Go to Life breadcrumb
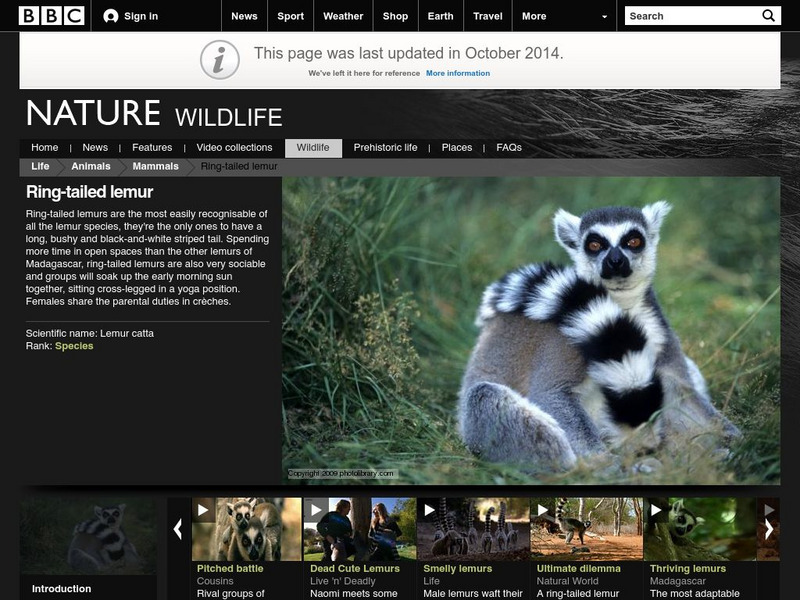This screenshot has height=600, width=800. [x=40, y=166]
